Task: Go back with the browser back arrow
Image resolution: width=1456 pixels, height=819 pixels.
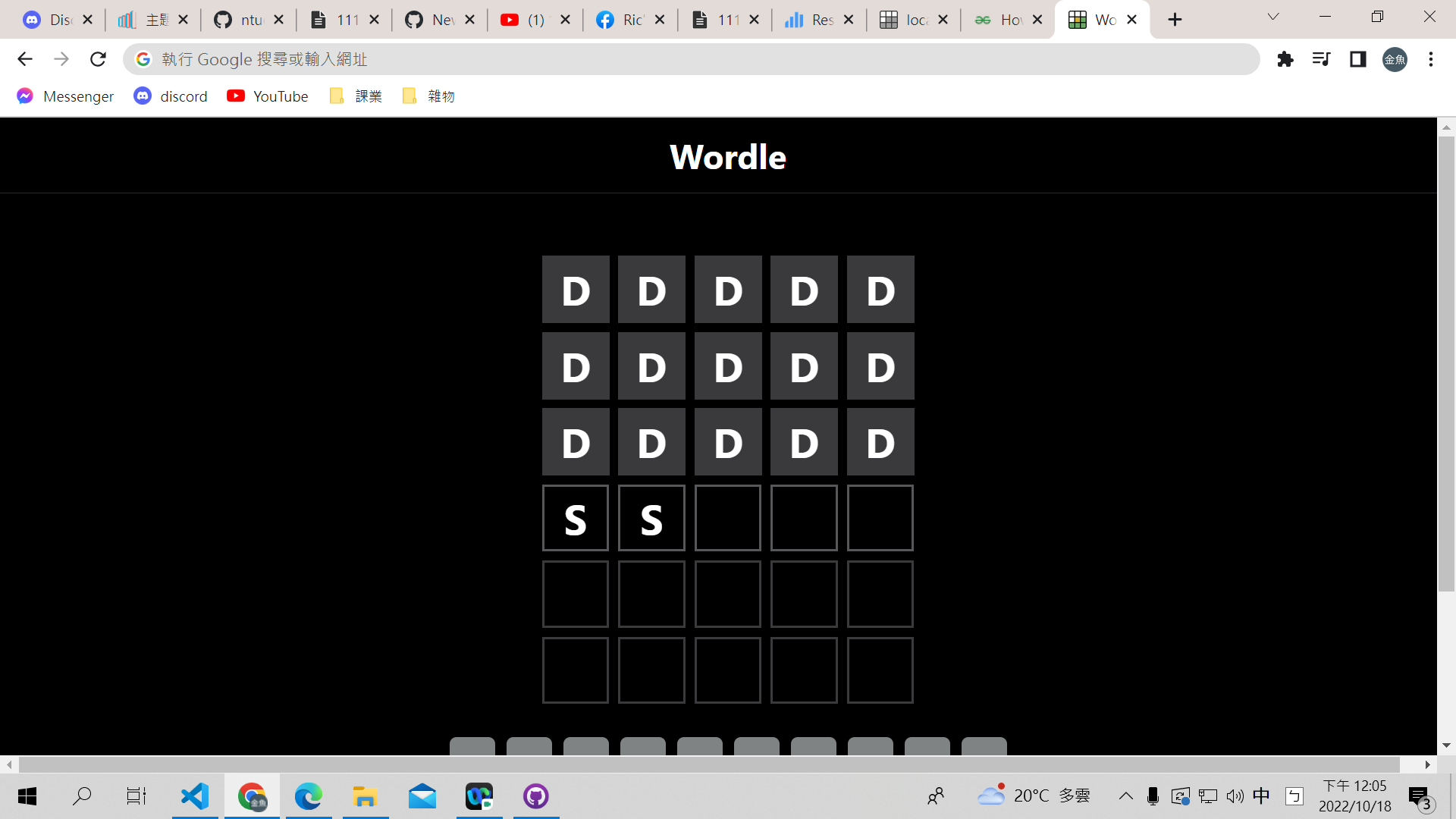Action: (x=25, y=59)
